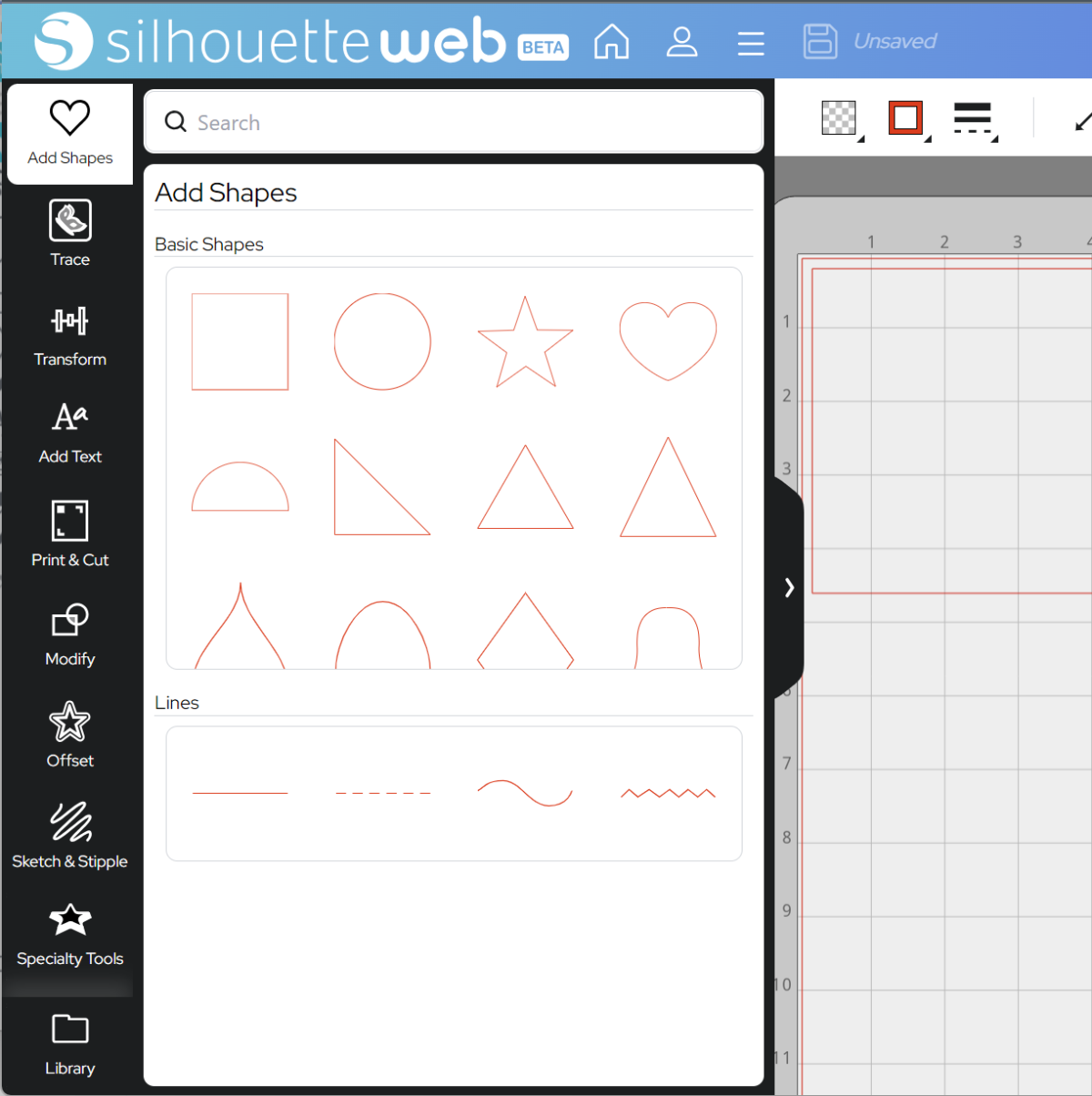
Task: Open the Offset tool
Action: (x=70, y=736)
